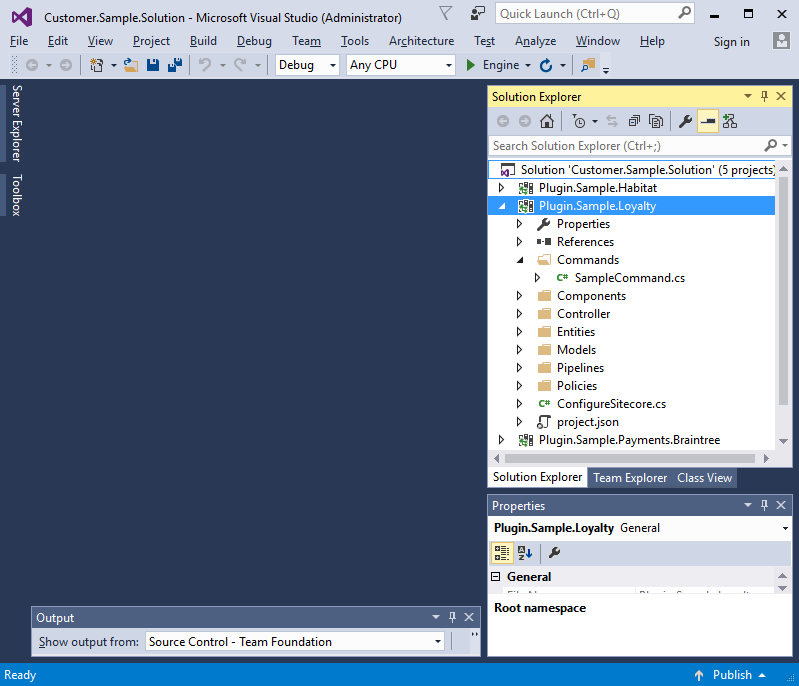Click the Undo toolbar icon

click(x=205, y=65)
